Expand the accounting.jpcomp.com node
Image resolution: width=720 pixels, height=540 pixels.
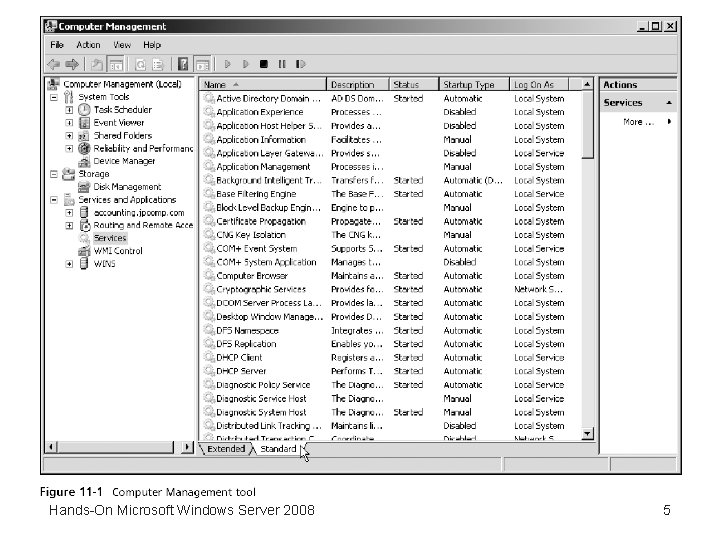tap(69, 213)
